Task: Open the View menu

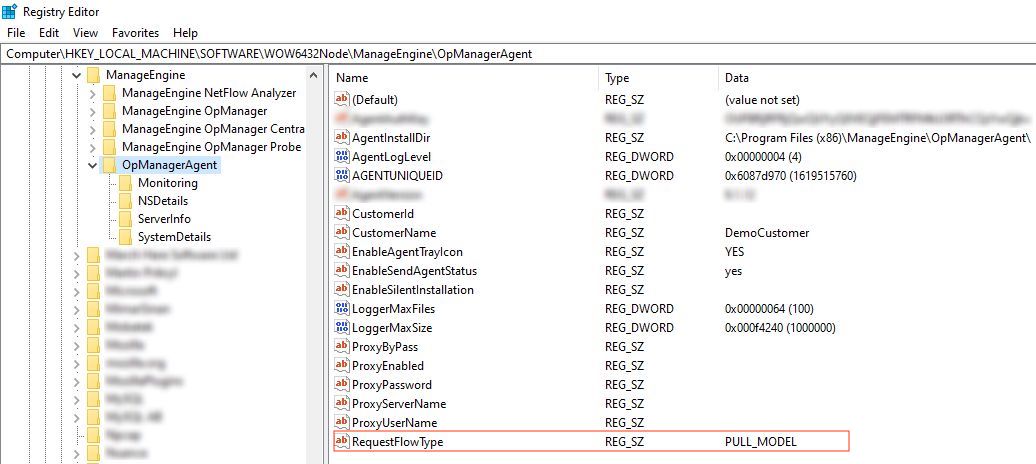Action: pyautogui.click(x=85, y=32)
